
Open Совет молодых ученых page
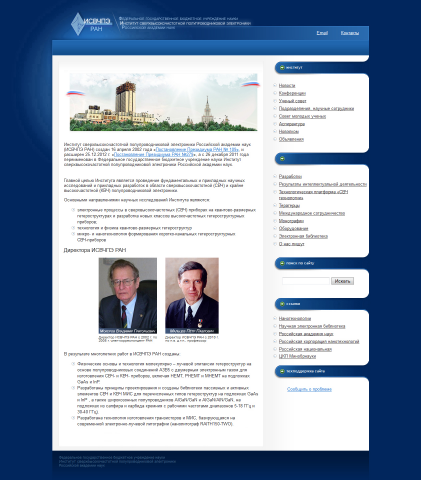(x=302, y=116)
